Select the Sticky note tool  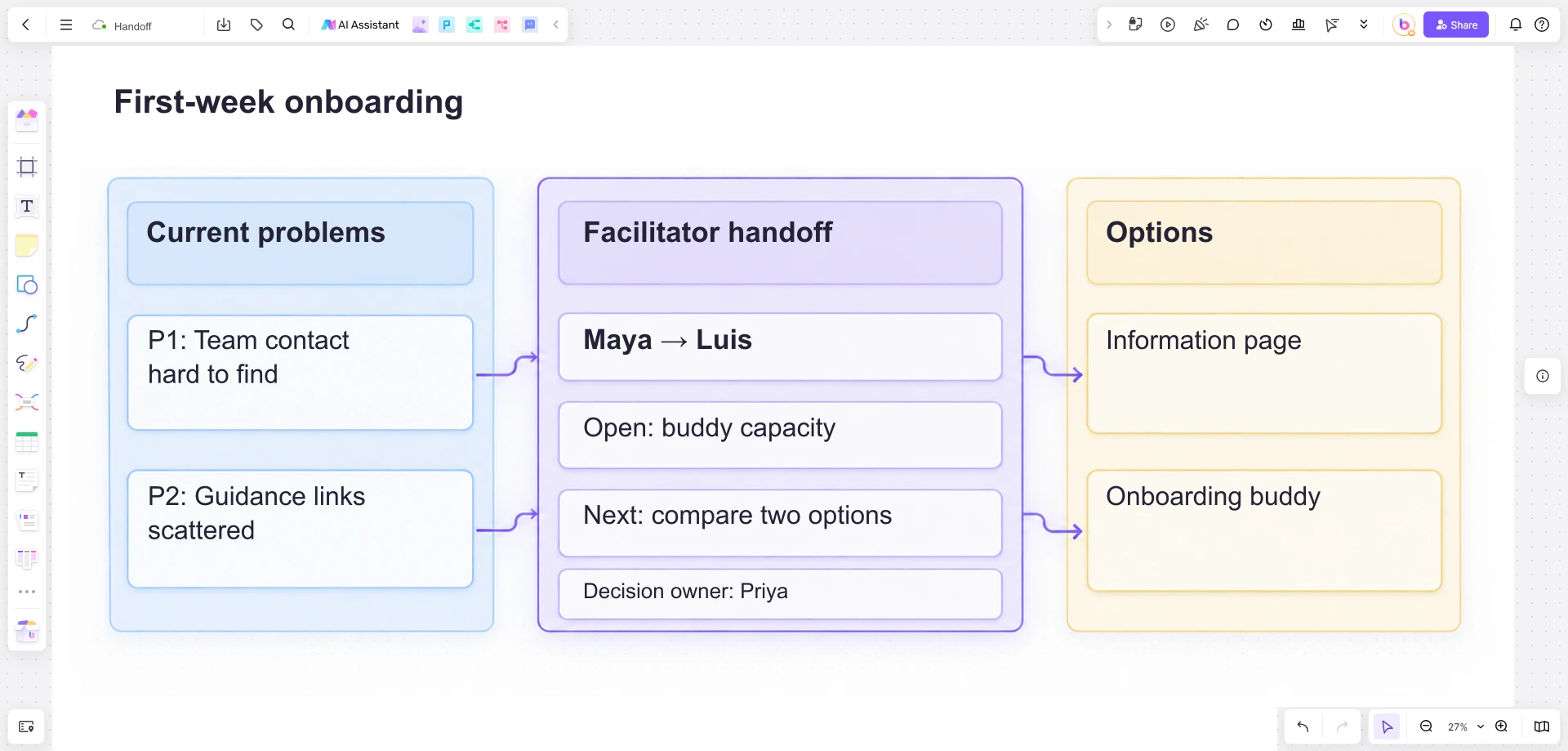coord(27,245)
